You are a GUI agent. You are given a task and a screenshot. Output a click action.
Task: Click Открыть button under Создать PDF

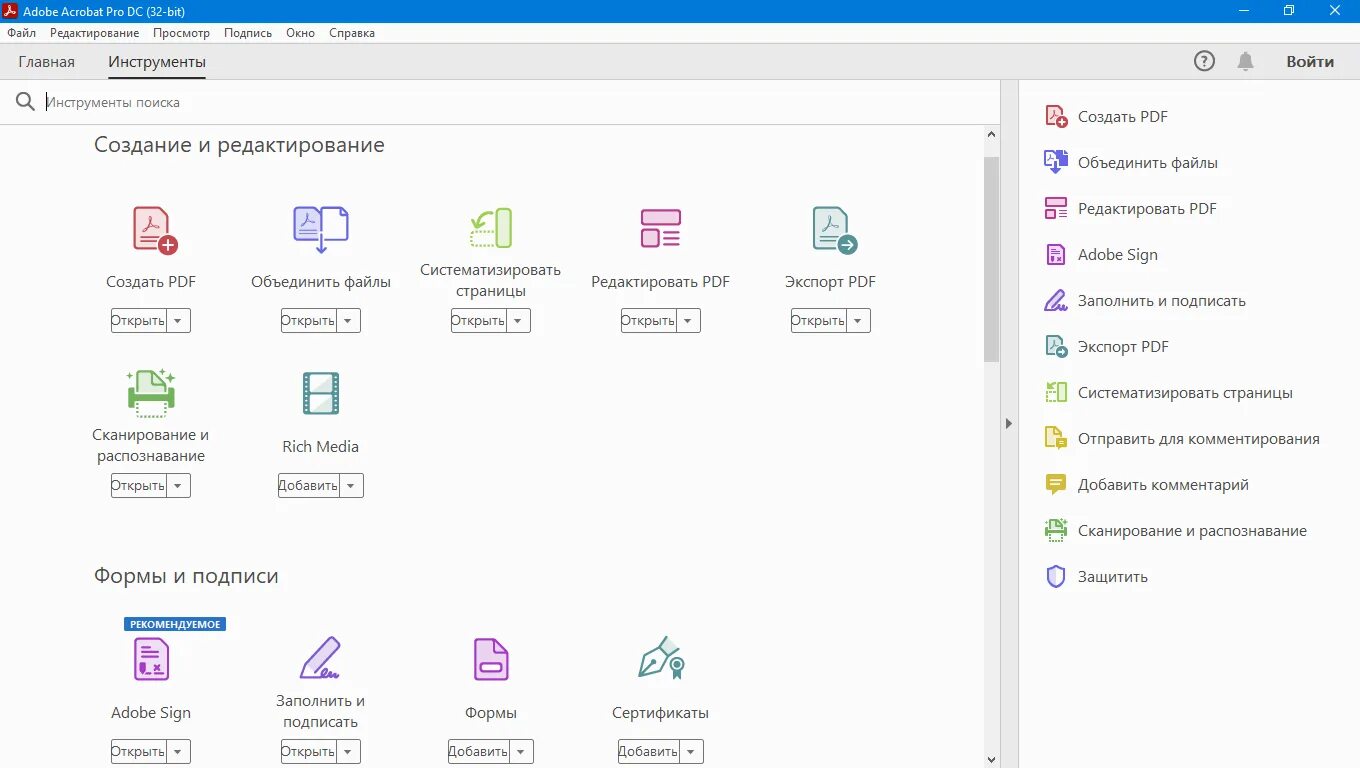138,321
